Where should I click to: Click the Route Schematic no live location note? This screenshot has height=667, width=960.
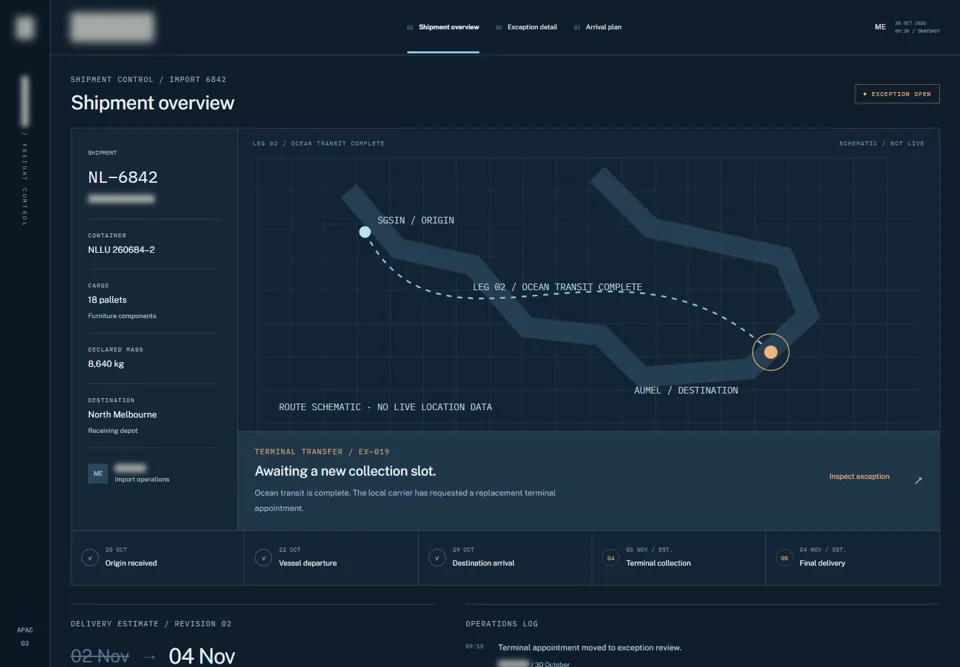pos(385,407)
